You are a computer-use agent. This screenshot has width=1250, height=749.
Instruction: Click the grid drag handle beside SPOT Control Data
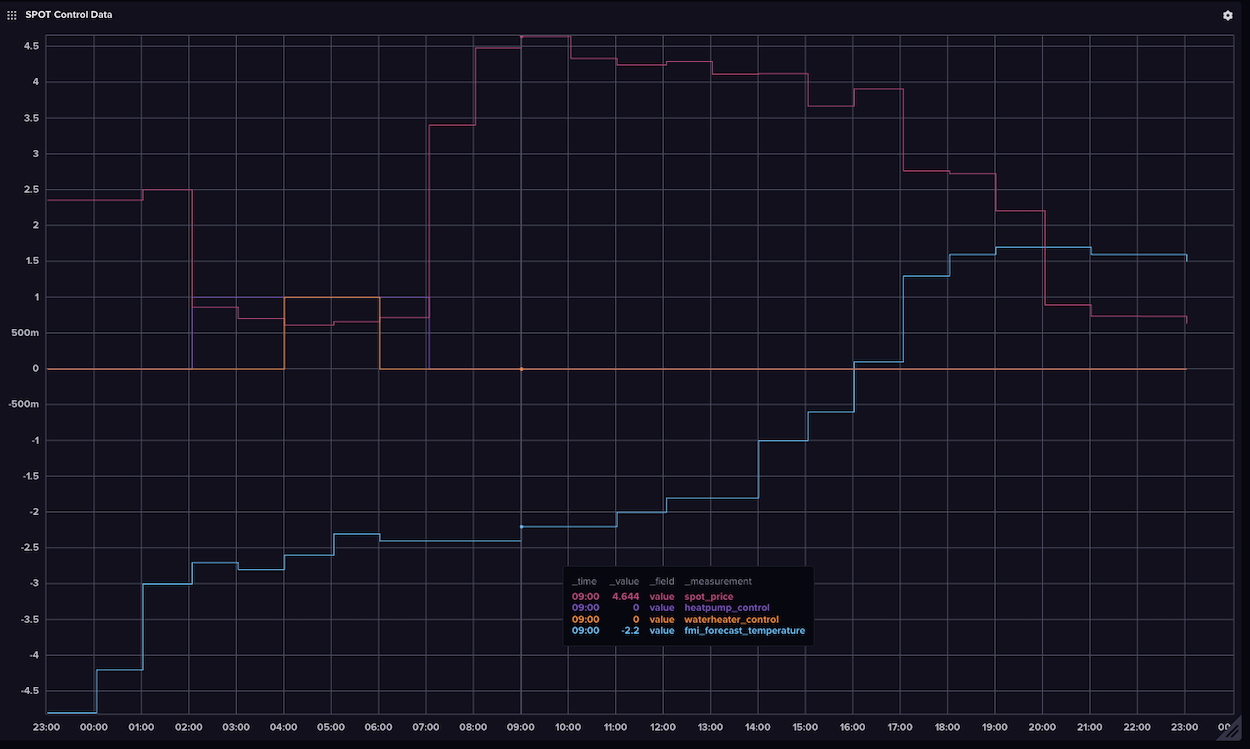click(x=12, y=15)
